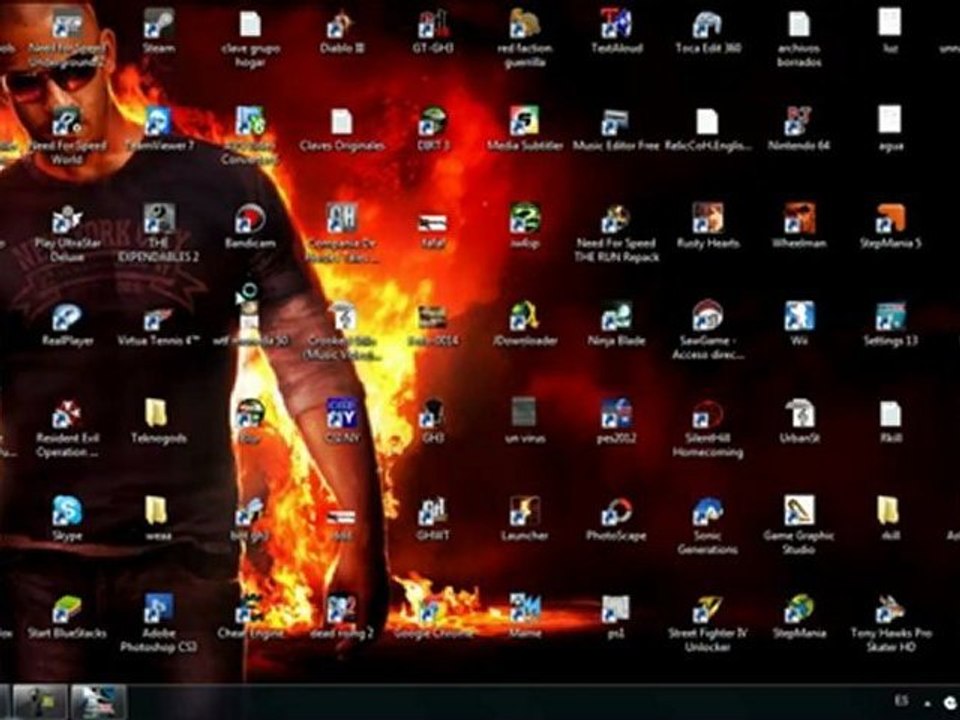Open the Skype shortcut icon
The width and height of the screenshot is (960, 720).
pos(67,519)
